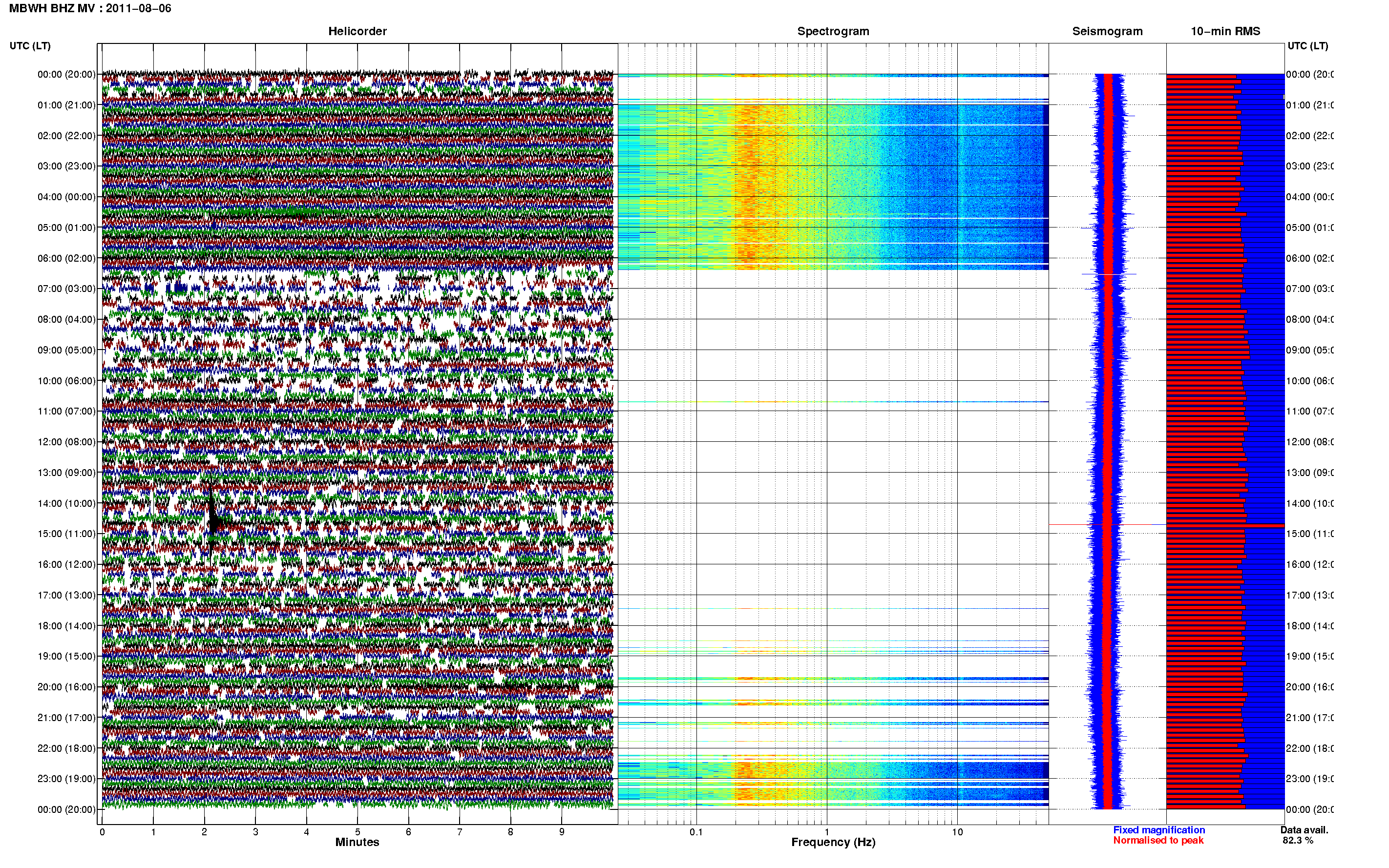Screen dimensions: 1389x868
Task: Click the minute '9' tick label on helicorder axis
Action: click(x=562, y=832)
